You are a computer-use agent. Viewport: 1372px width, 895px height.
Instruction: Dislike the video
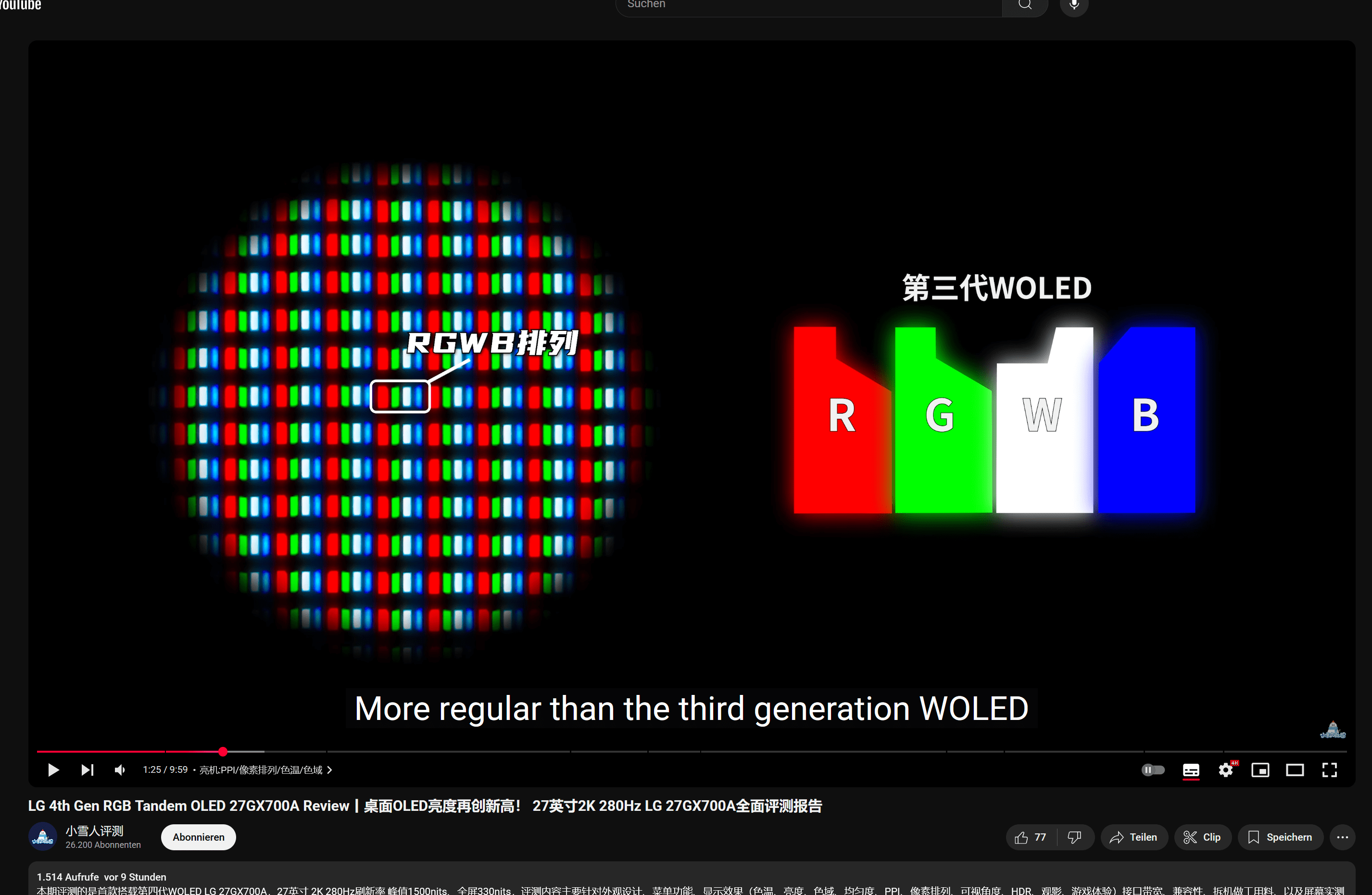(x=1075, y=837)
